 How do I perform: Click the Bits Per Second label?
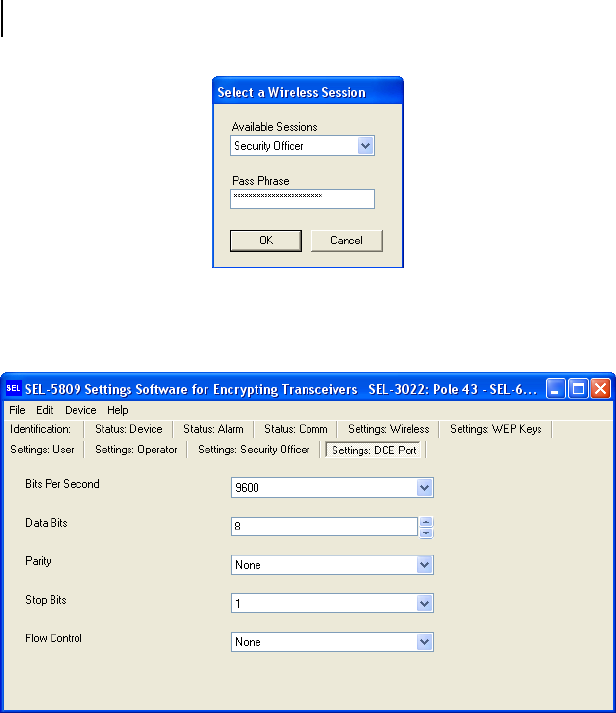coord(62,484)
